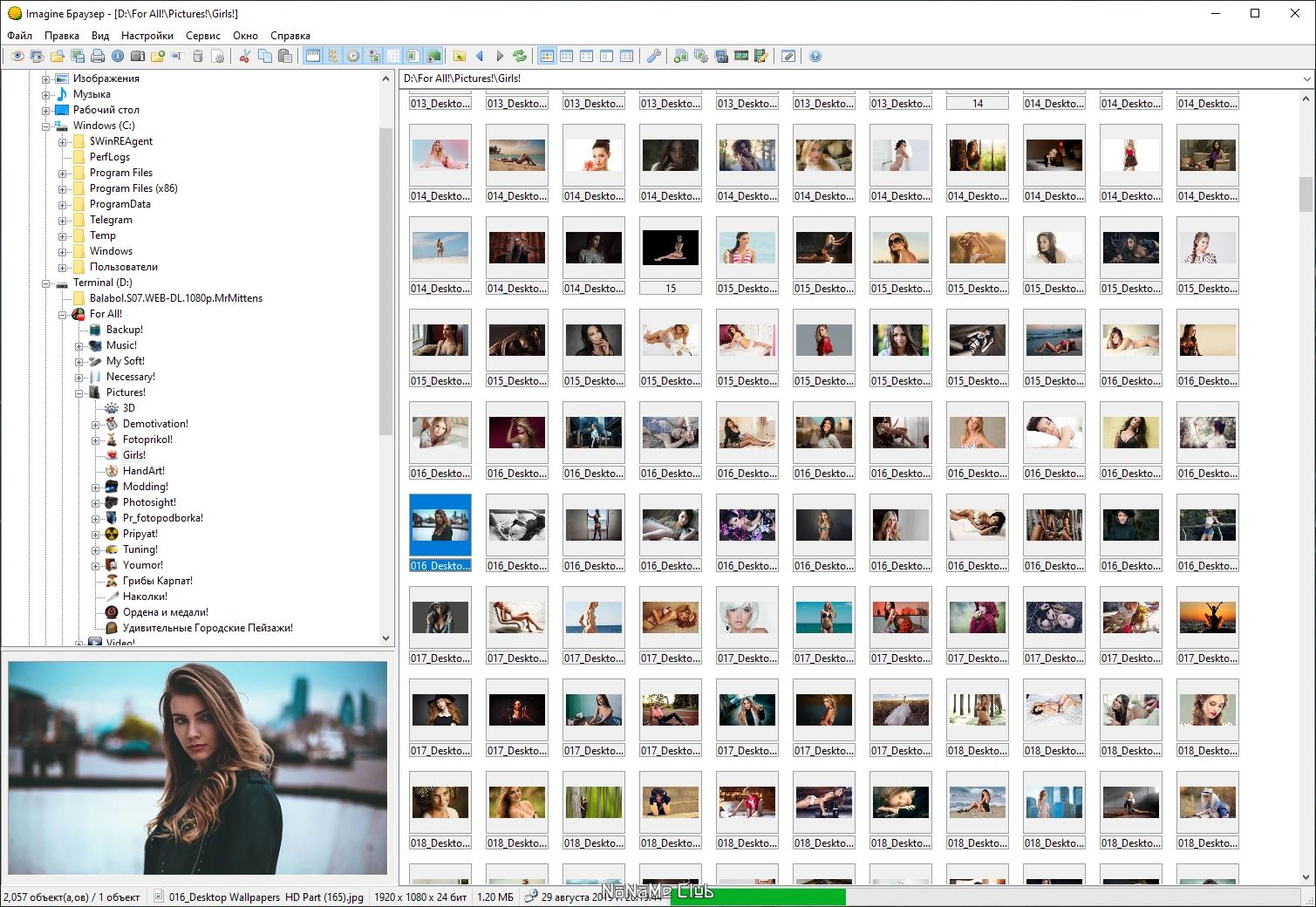
Task: Toggle the first highlighted window panel button
Action: click(312, 56)
